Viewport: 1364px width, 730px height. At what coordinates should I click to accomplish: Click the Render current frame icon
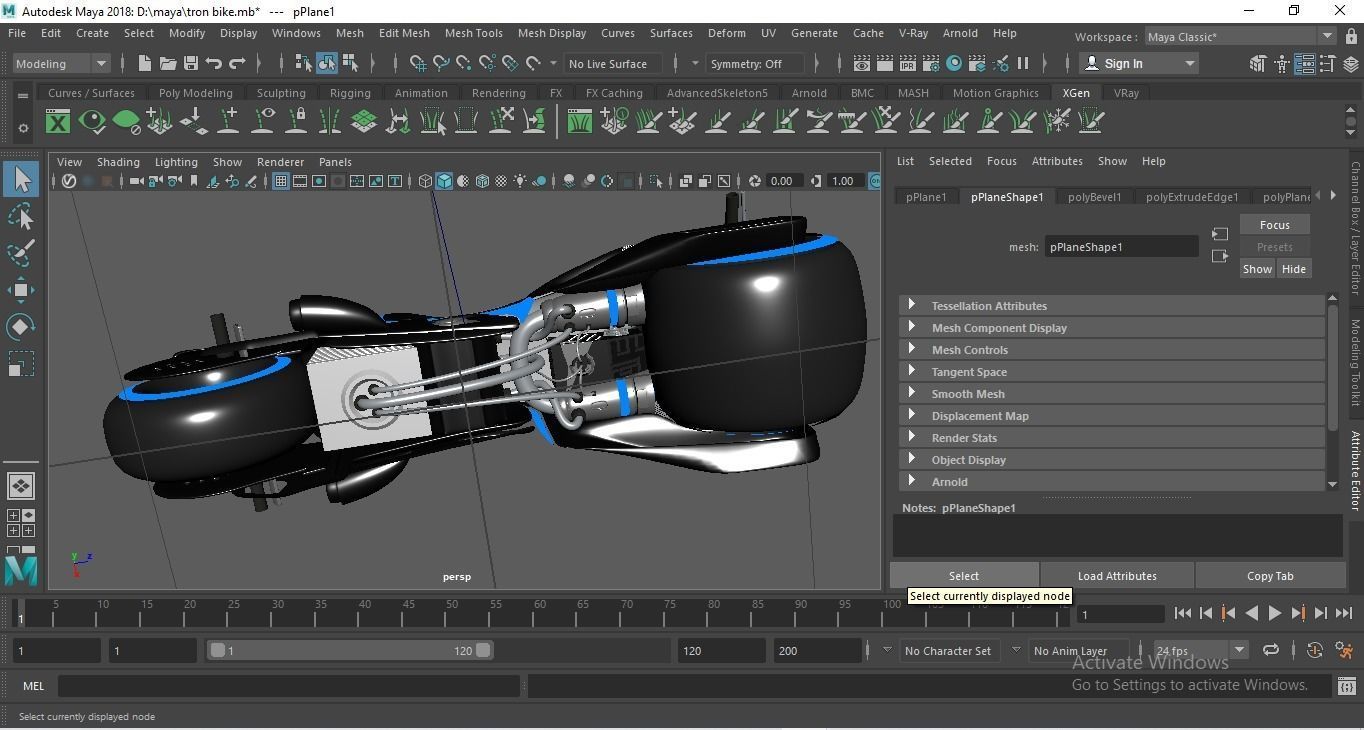(x=884, y=64)
